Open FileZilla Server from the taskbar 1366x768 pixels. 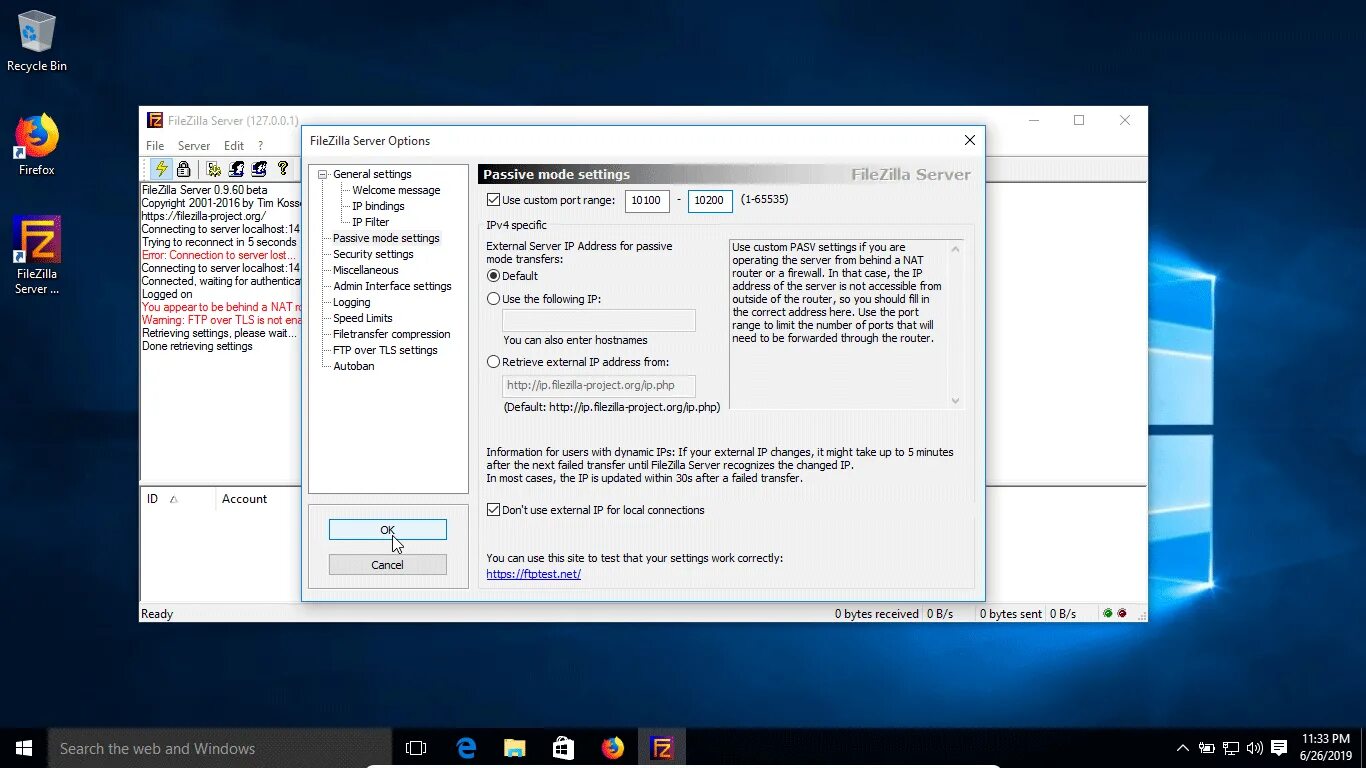pos(662,747)
